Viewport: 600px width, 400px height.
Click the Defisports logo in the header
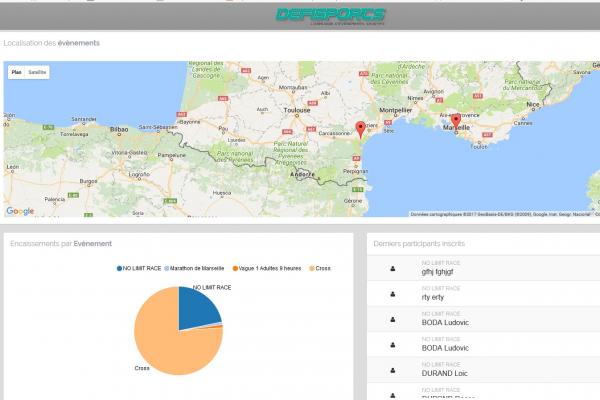[x=330, y=16]
